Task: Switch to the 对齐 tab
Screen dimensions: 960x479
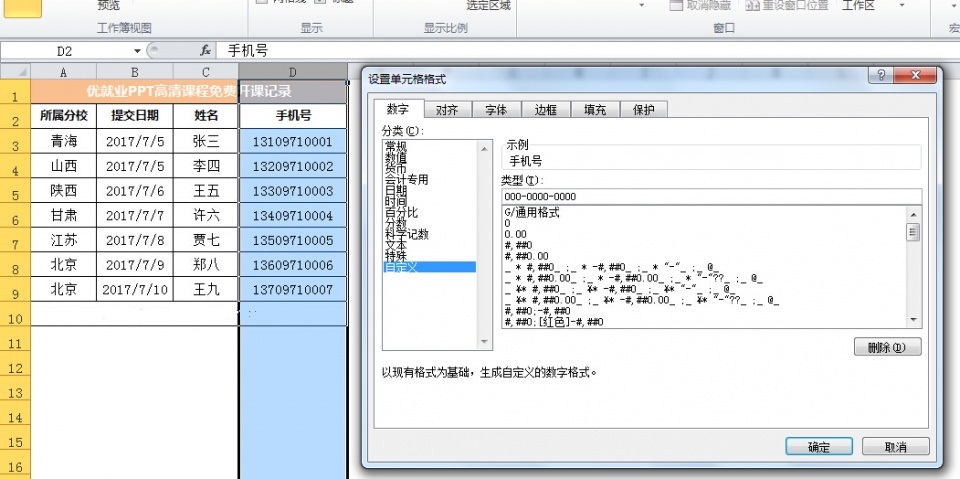Action: click(447, 110)
